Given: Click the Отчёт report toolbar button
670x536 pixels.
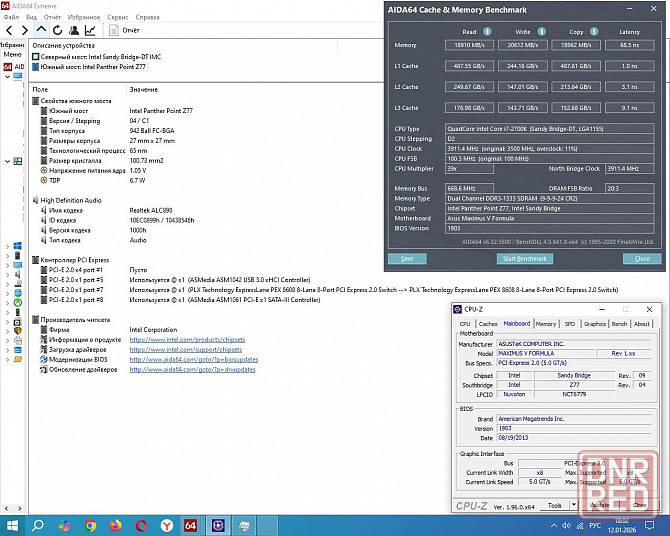Looking at the screenshot, I should coord(123,30).
